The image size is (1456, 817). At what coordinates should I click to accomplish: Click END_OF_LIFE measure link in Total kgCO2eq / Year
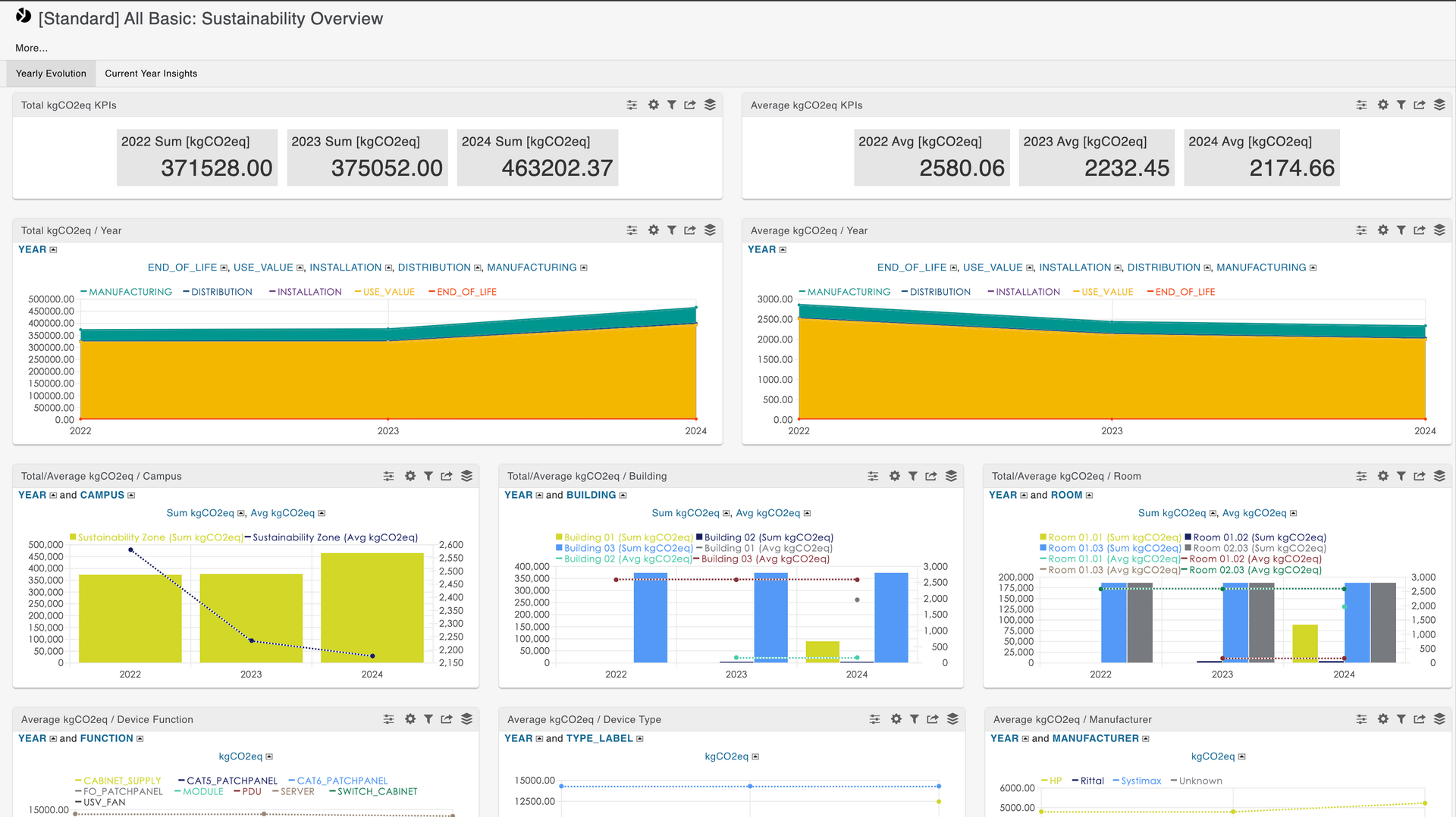click(182, 268)
